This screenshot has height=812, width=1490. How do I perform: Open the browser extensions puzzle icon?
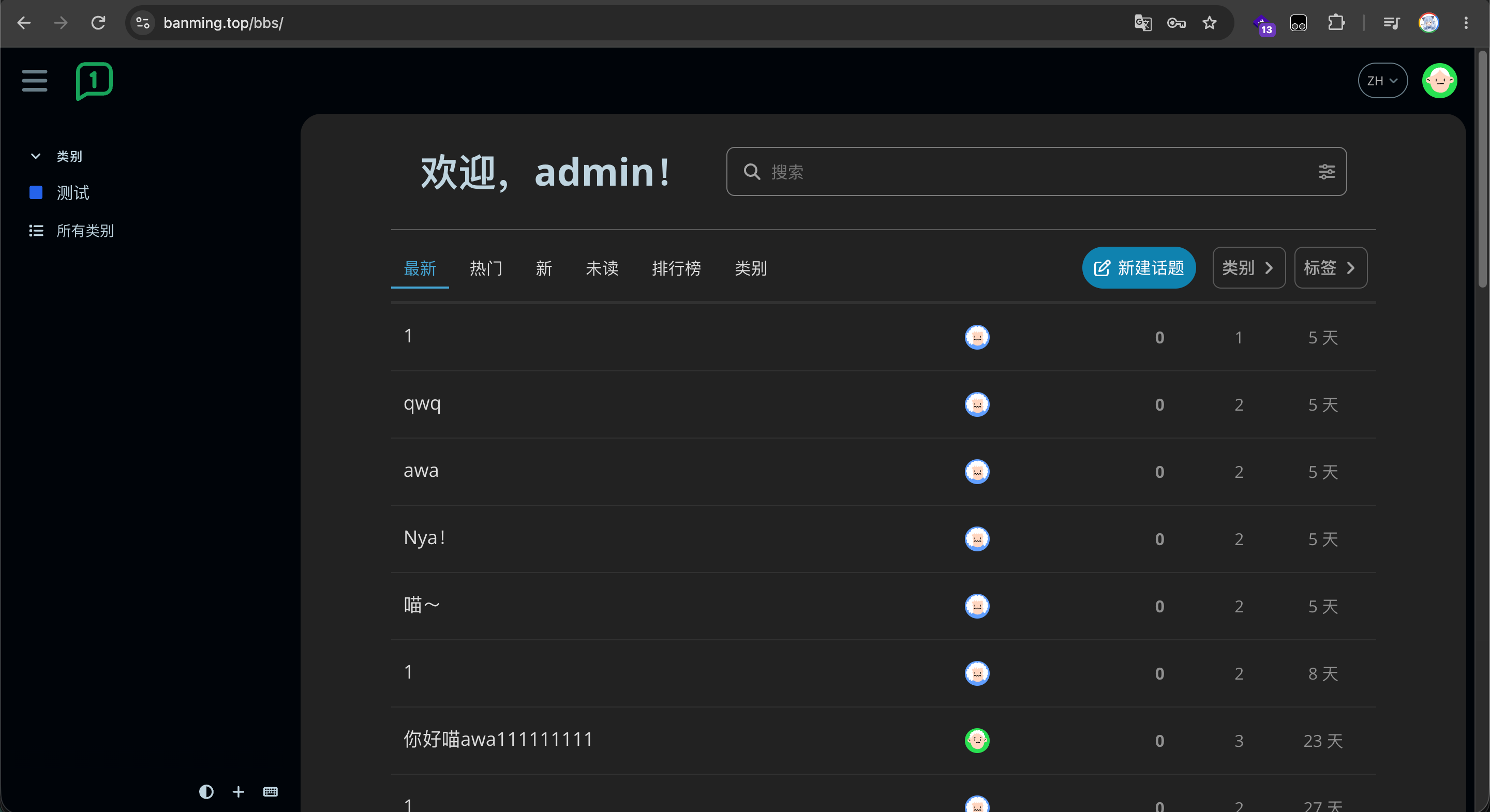click(1336, 23)
